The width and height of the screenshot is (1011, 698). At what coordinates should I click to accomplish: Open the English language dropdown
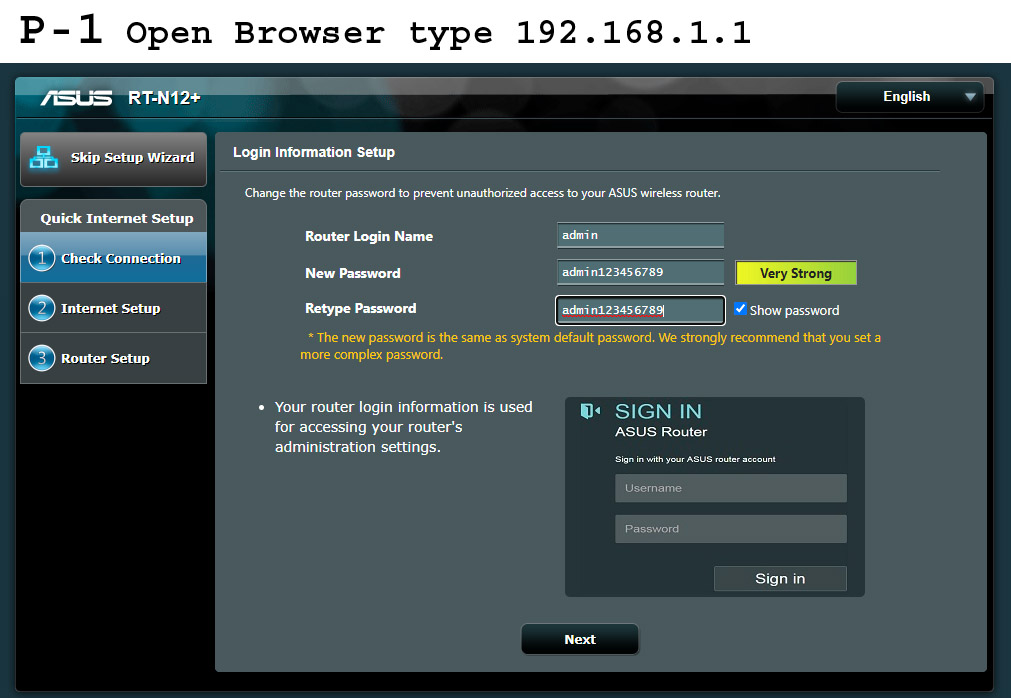(x=909, y=97)
